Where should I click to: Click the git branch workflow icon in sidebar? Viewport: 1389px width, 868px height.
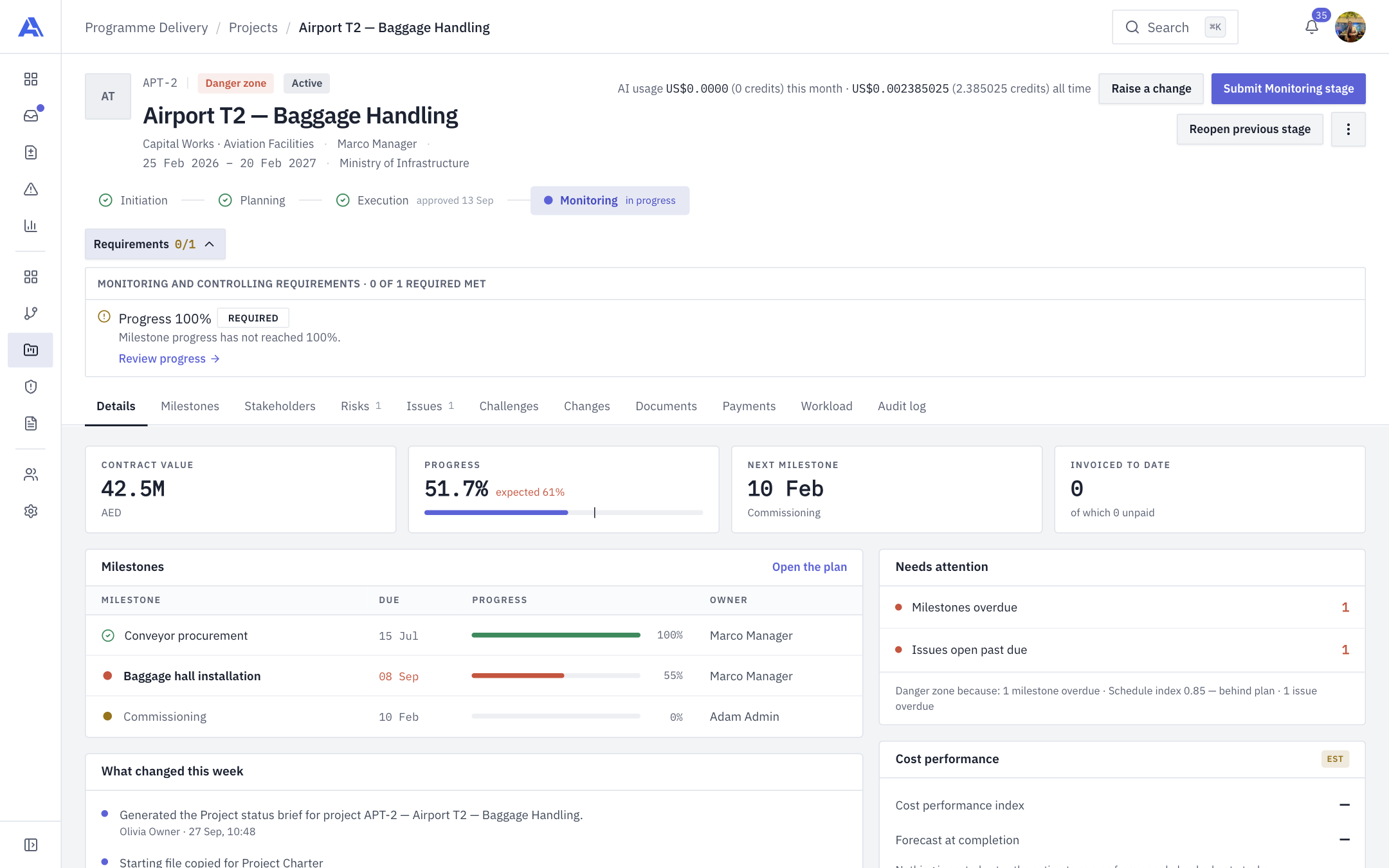(x=31, y=313)
